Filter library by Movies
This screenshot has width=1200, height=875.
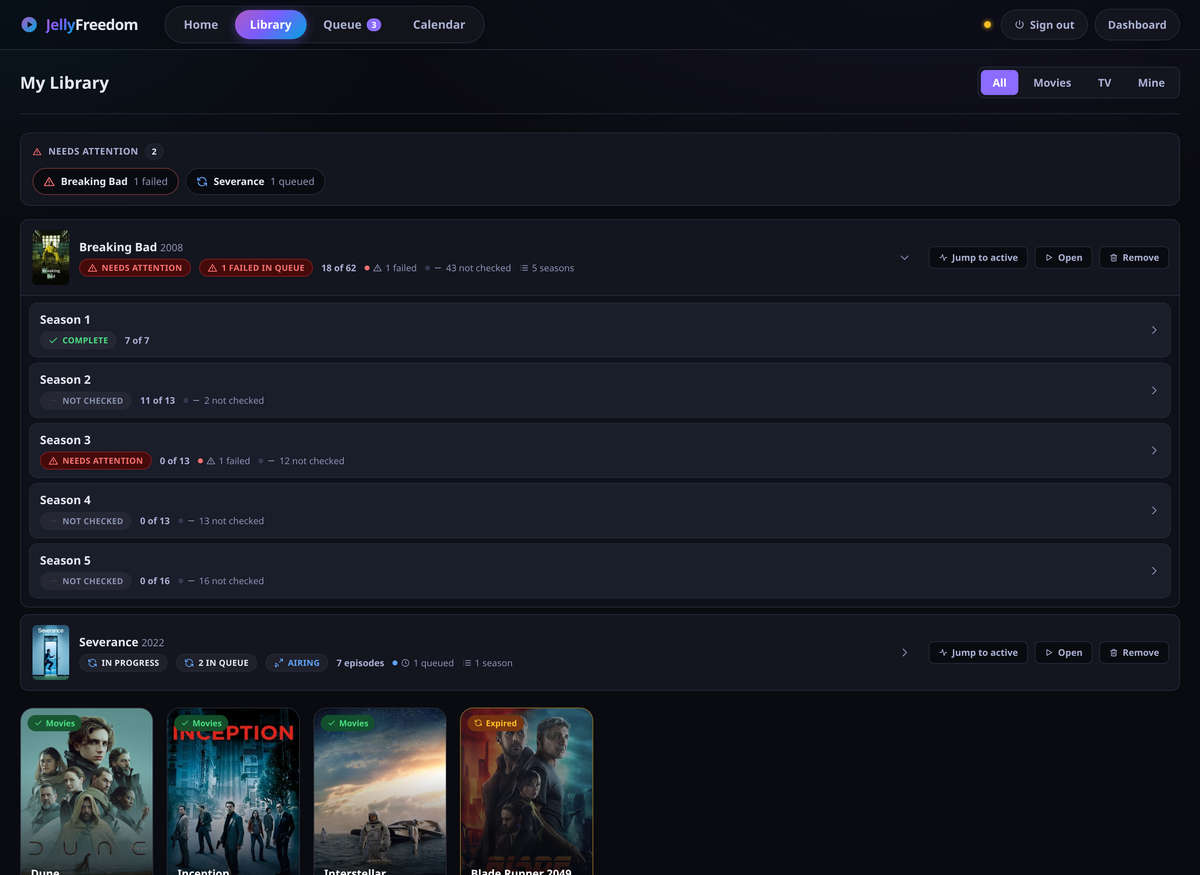[1052, 83]
